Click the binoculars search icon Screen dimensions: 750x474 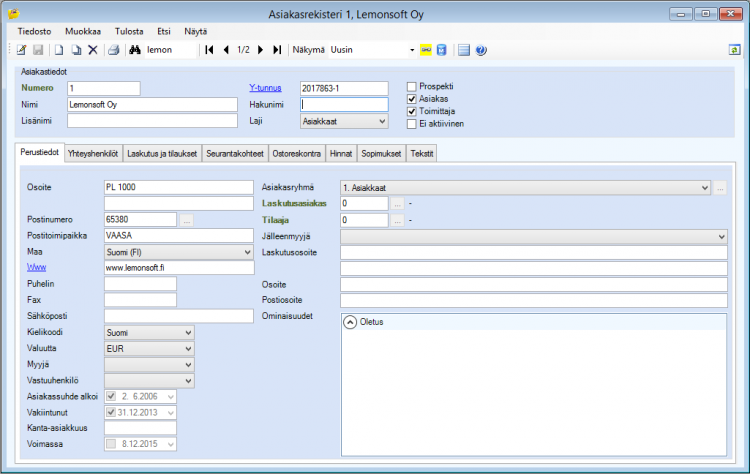click(134, 50)
